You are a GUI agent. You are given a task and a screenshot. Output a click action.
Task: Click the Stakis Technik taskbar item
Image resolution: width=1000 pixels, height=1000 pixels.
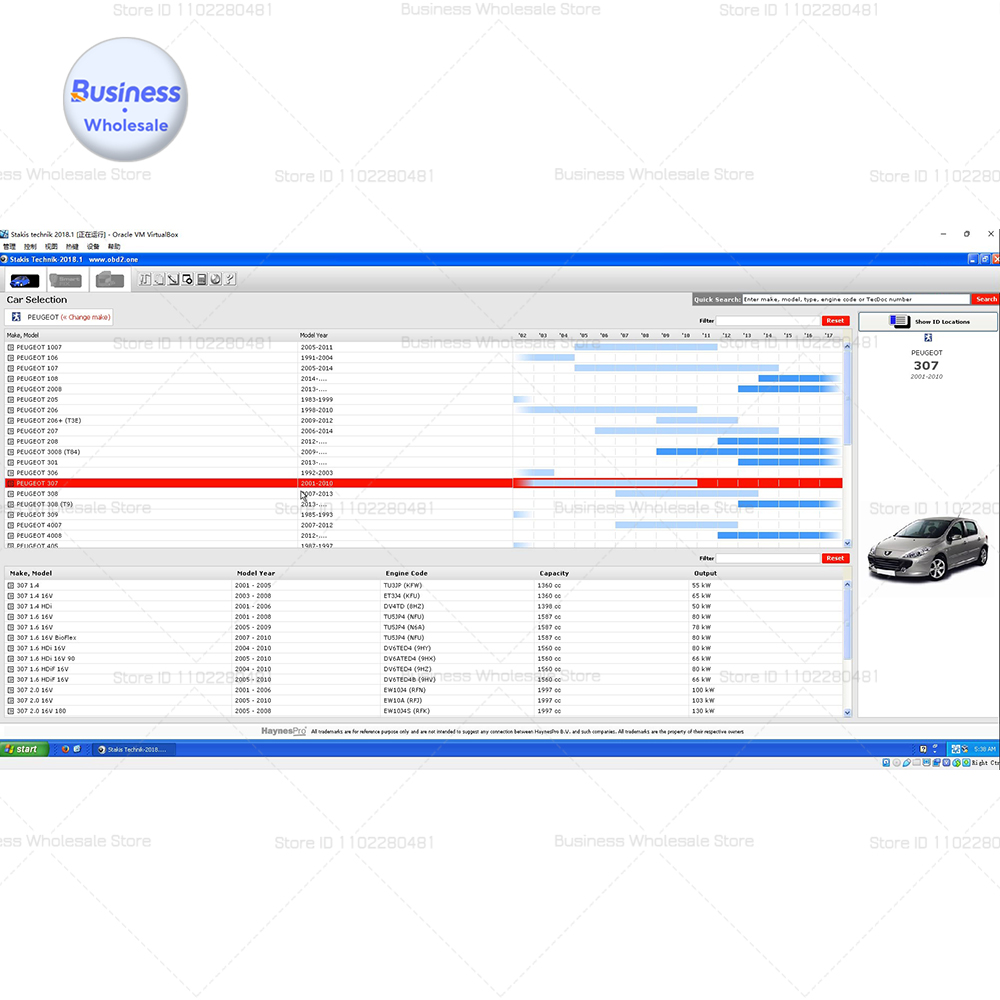point(134,749)
